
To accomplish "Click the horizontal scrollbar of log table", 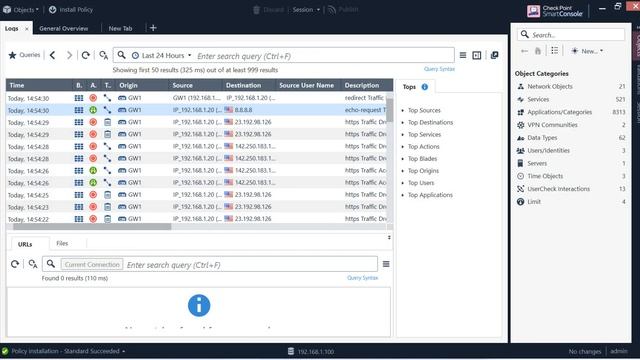I will pyautogui.click(x=92, y=227).
